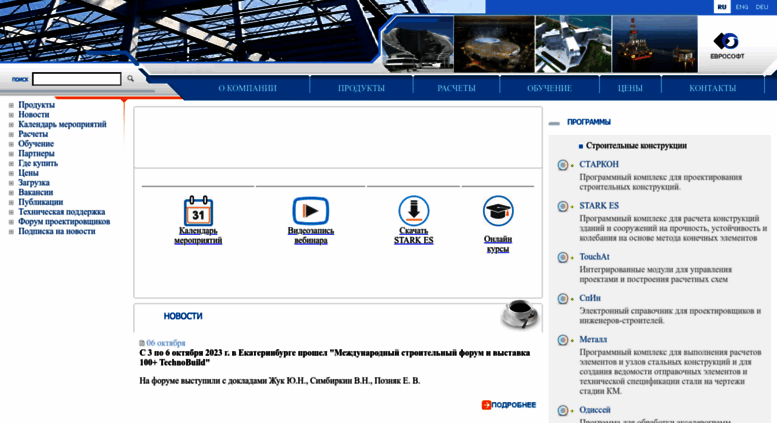777x423 pixels.
Task: Expand the Цены tree node
Action: point(11,173)
